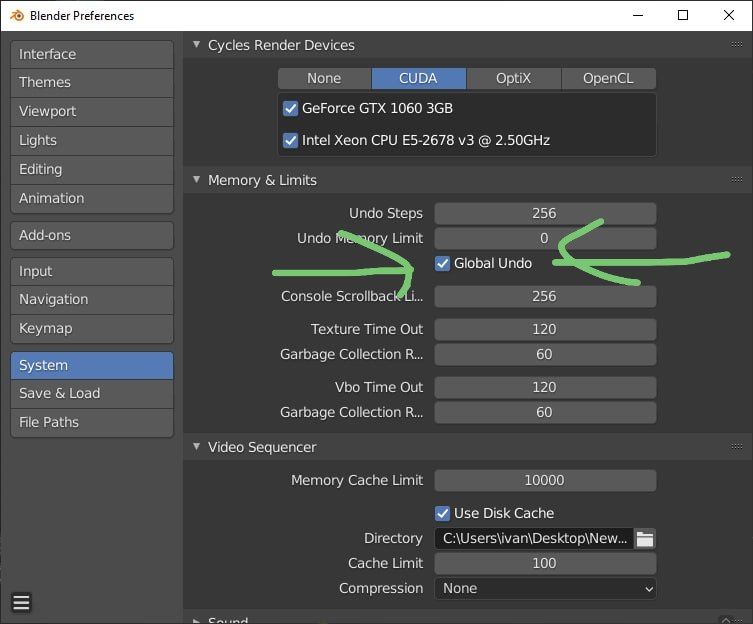Screen dimensions: 753x624
Task: Browse for the disk cache directory folder
Action: 644,538
